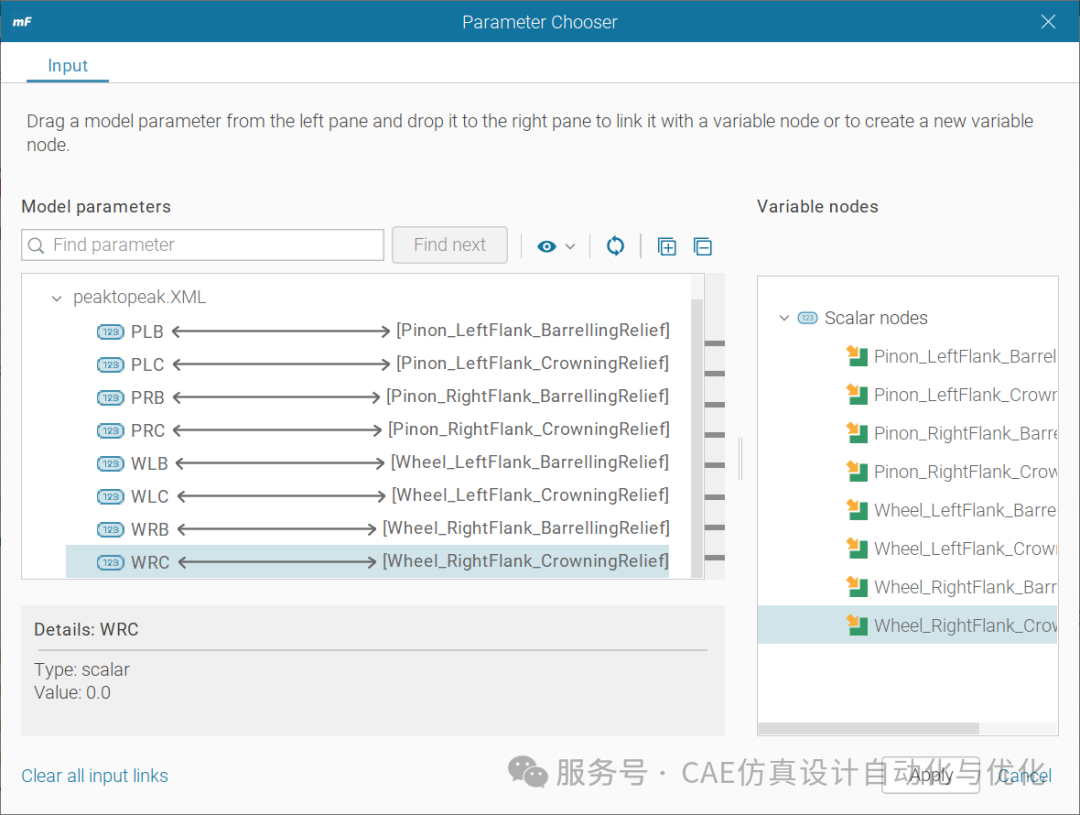Collapse the peaktopeak.XML tree node
The width and height of the screenshot is (1080, 815).
(x=56, y=298)
